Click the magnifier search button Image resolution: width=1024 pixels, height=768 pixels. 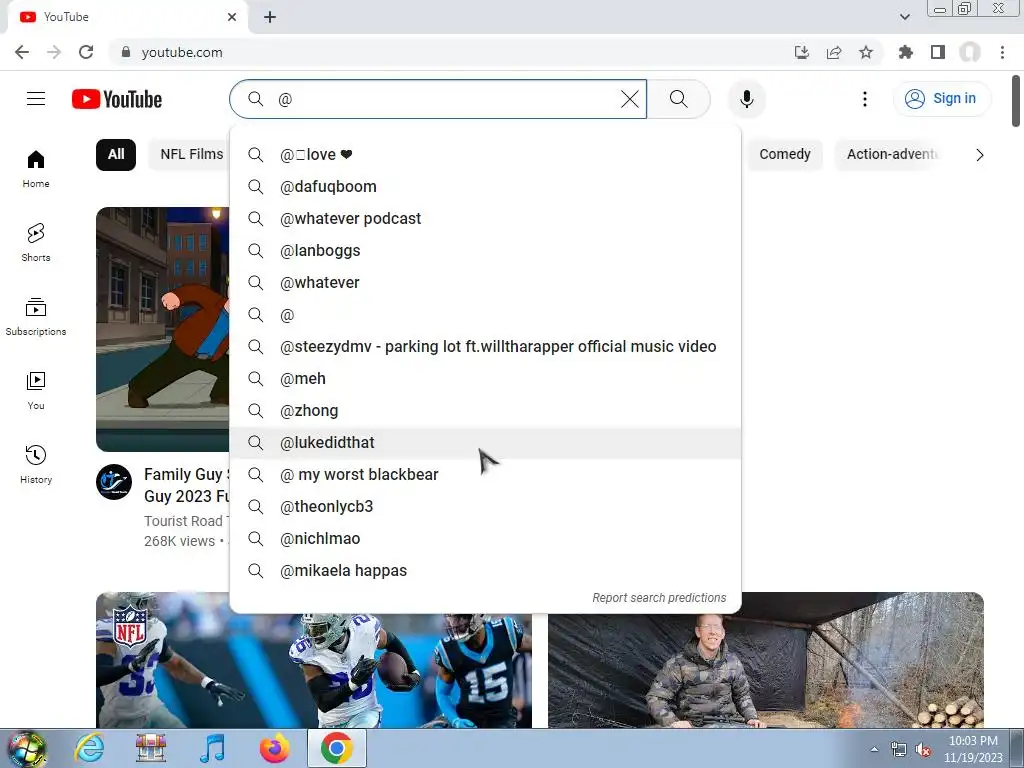tap(679, 99)
